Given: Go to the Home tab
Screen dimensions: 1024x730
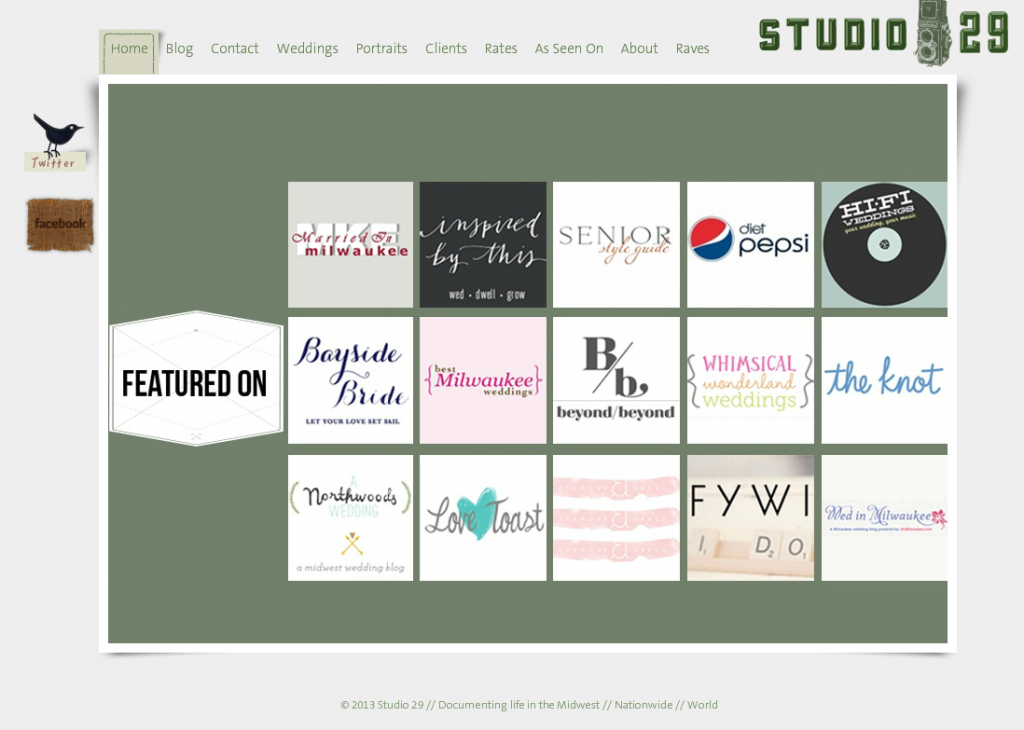Looking at the screenshot, I should point(129,49).
